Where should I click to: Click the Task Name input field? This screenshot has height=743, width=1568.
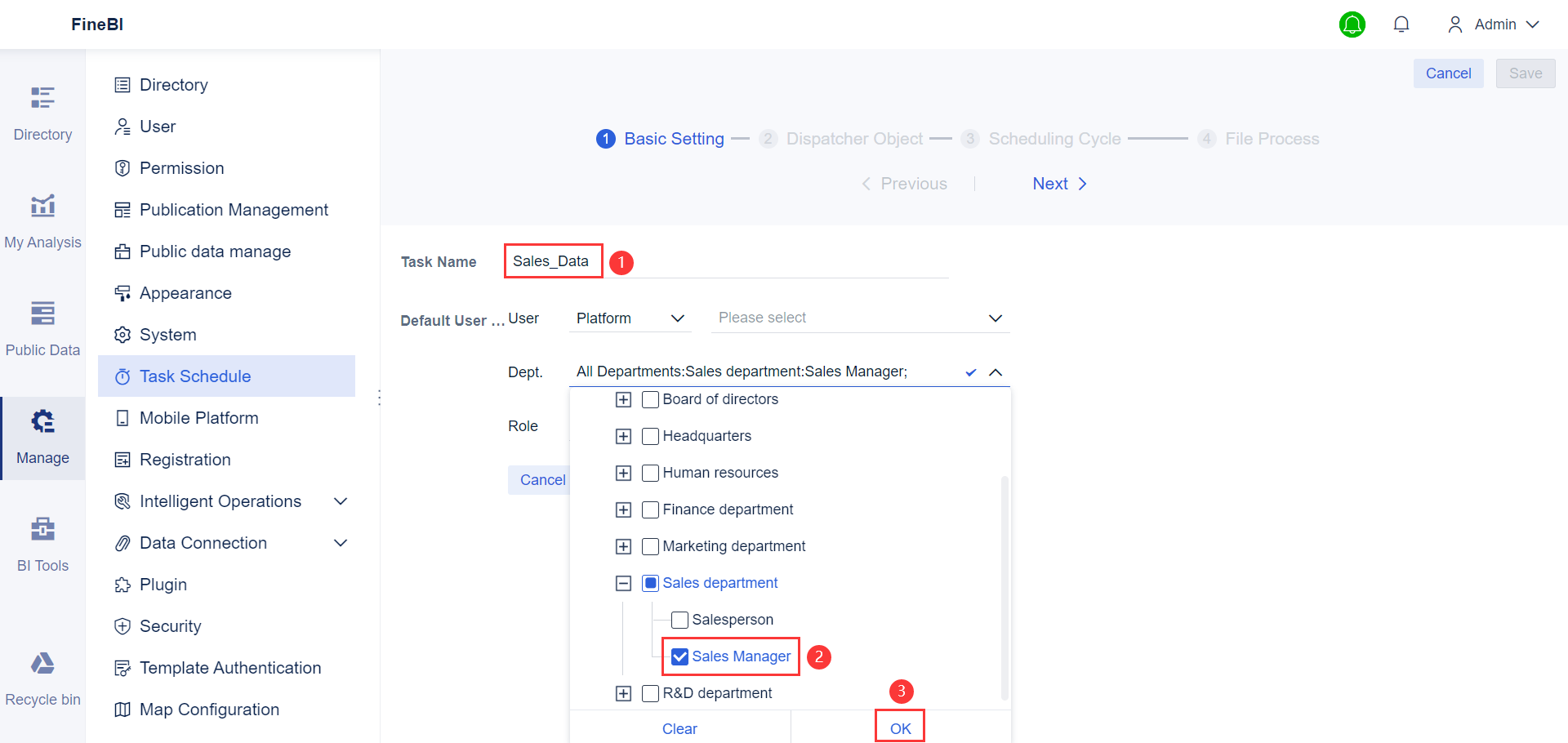(552, 260)
